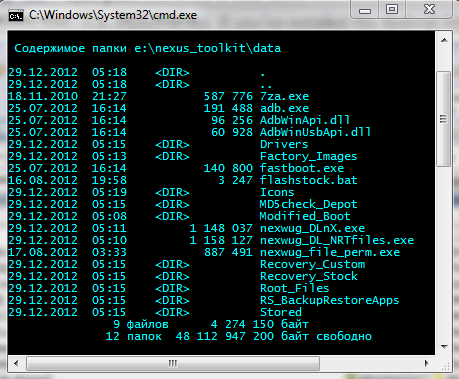Click the summary text 12 папок

pos(134,336)
